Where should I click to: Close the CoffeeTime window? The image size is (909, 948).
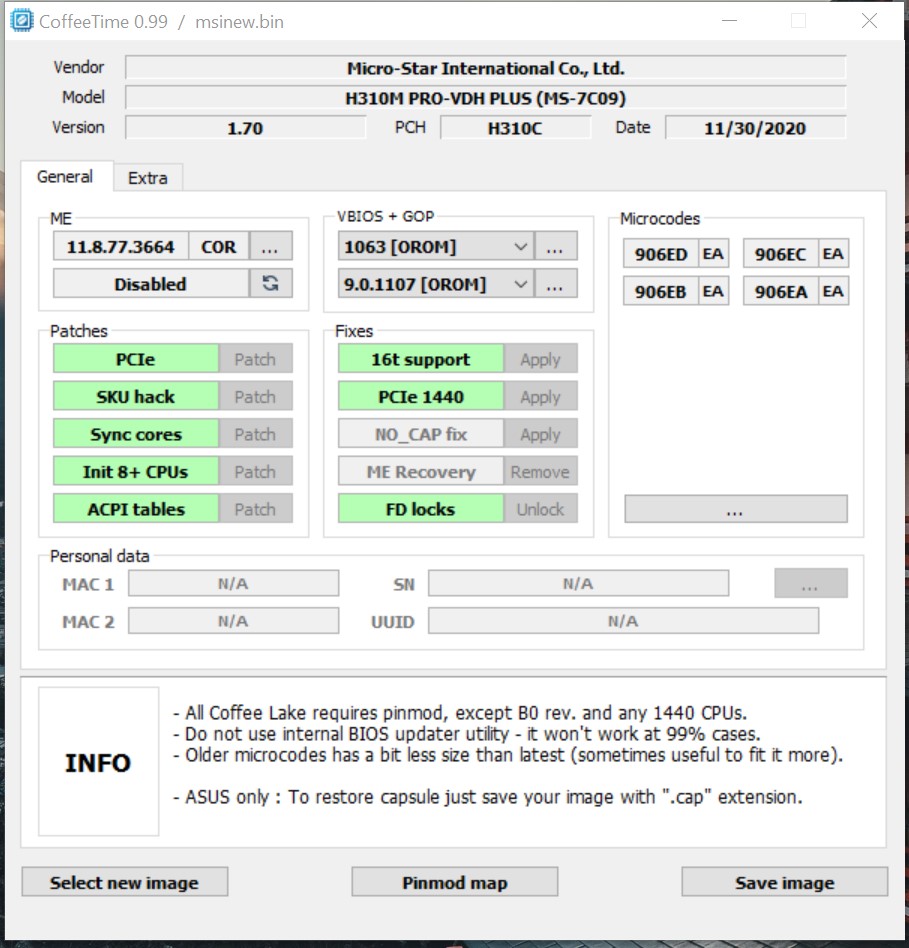[869, 21]
